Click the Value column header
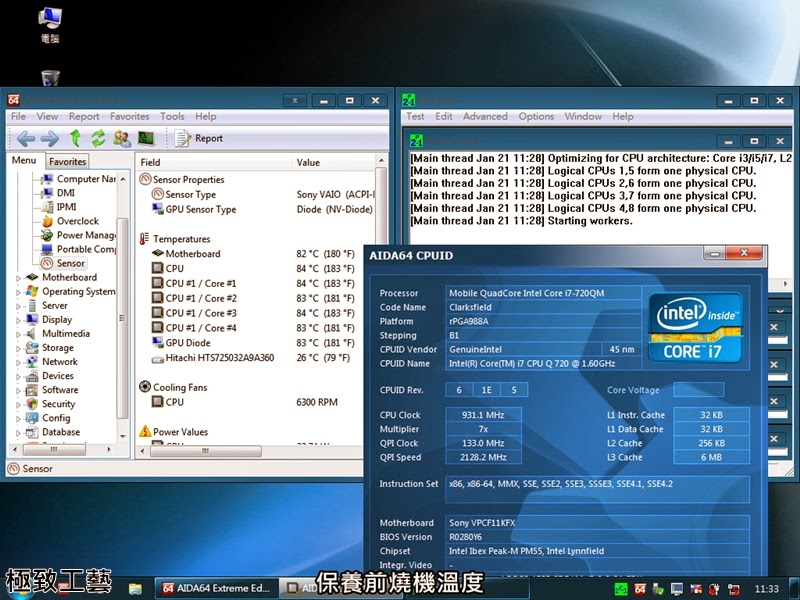Image resolution: width=800 pixels, height=600 pixels. [334, 162]
